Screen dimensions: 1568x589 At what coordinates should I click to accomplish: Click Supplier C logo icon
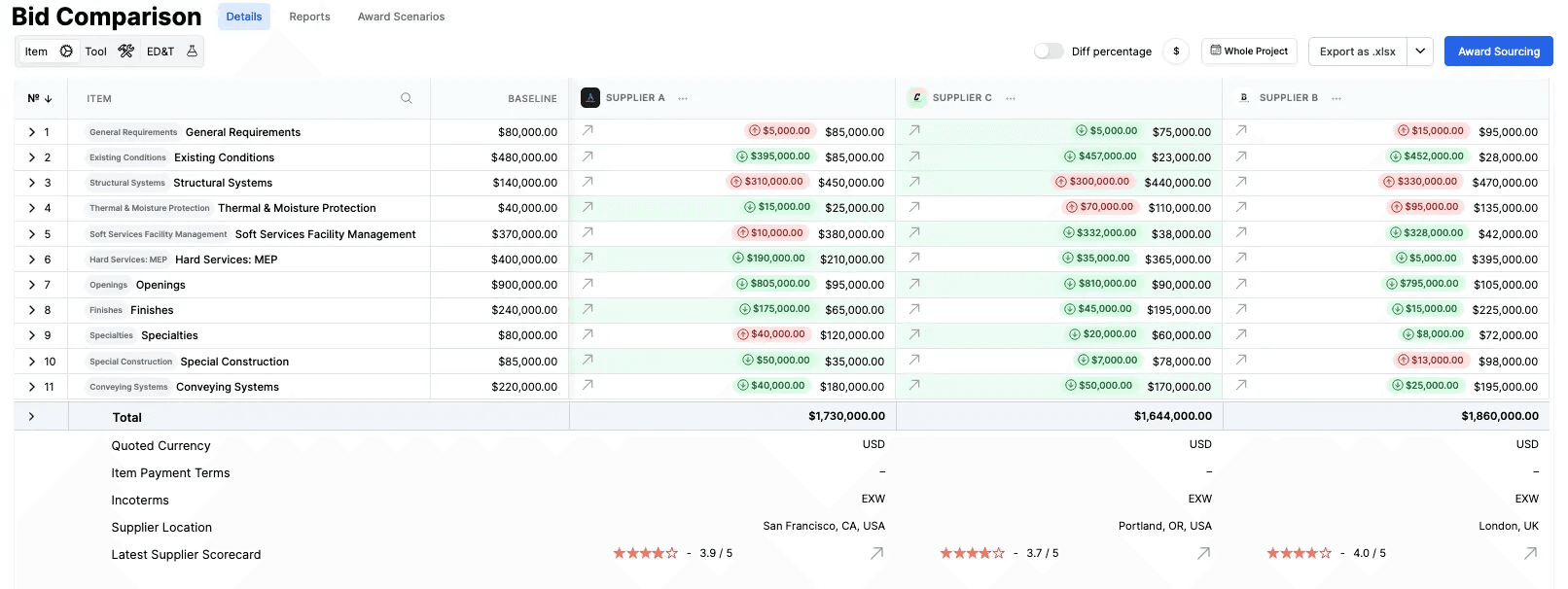click(x=916, y=97)
